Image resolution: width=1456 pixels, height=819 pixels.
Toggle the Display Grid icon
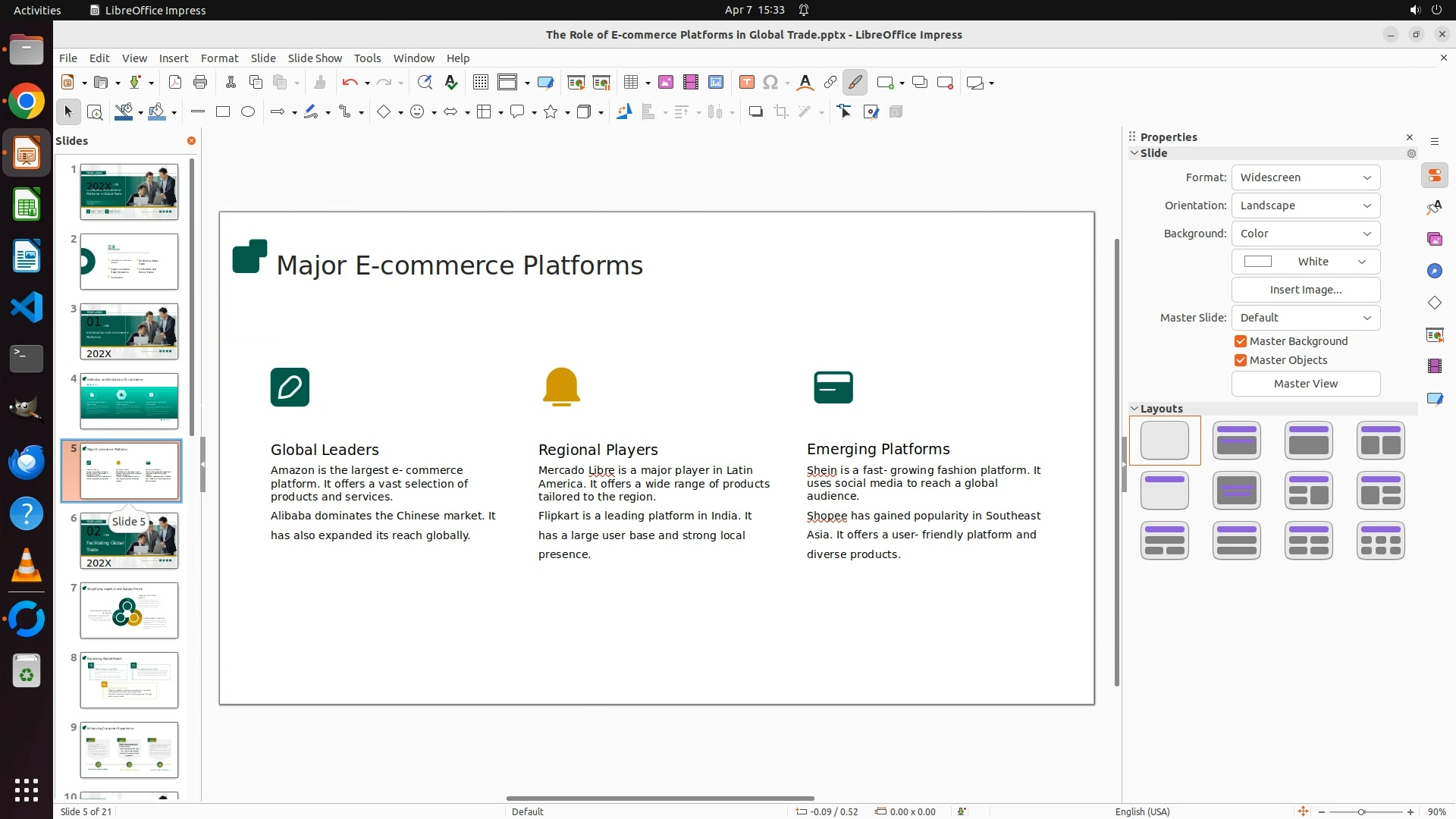coord(480,83)
